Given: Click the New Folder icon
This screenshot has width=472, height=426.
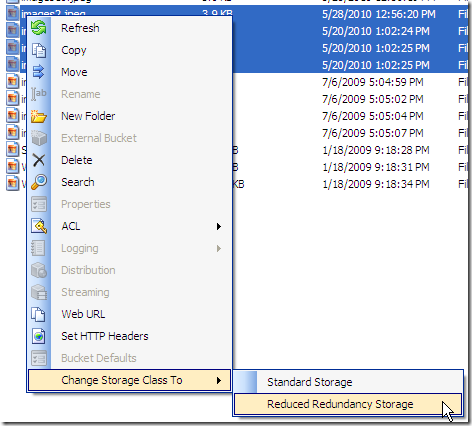Looking at the screenshot, I should pyautogui.click(x=39, y=116).
